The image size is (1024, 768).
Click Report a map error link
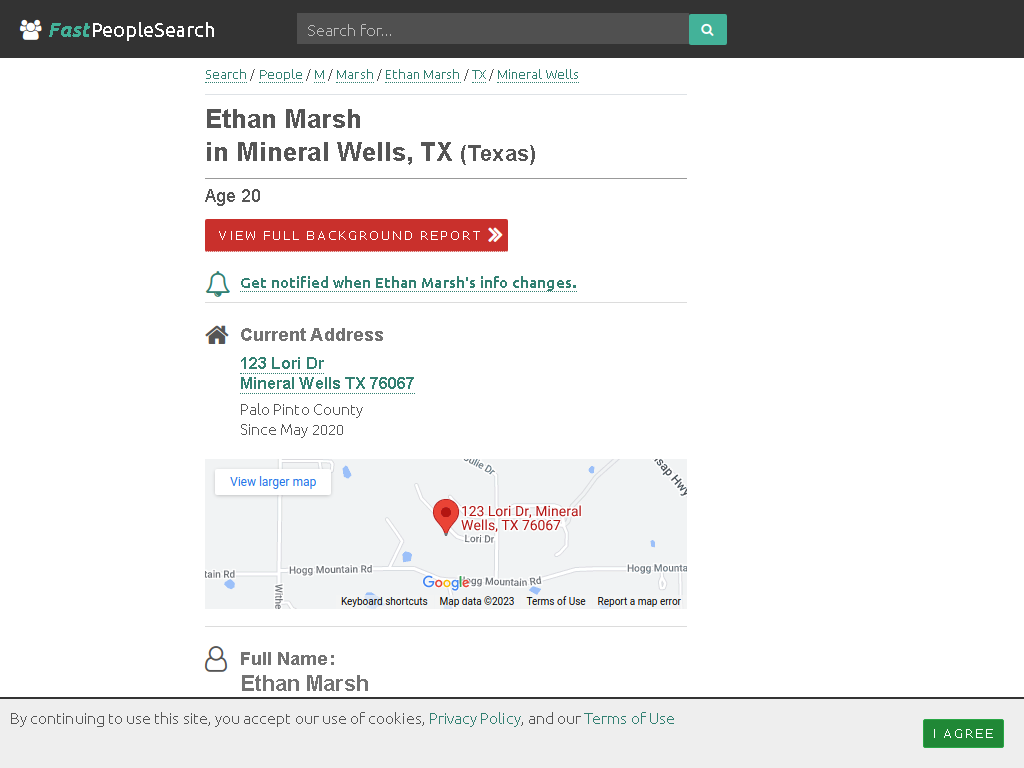[639, 601]
